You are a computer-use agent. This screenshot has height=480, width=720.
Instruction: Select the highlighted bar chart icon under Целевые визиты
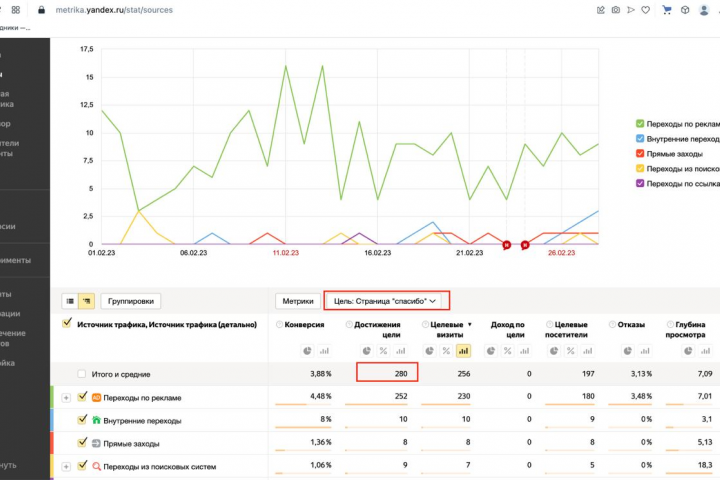tap(463, 351)
